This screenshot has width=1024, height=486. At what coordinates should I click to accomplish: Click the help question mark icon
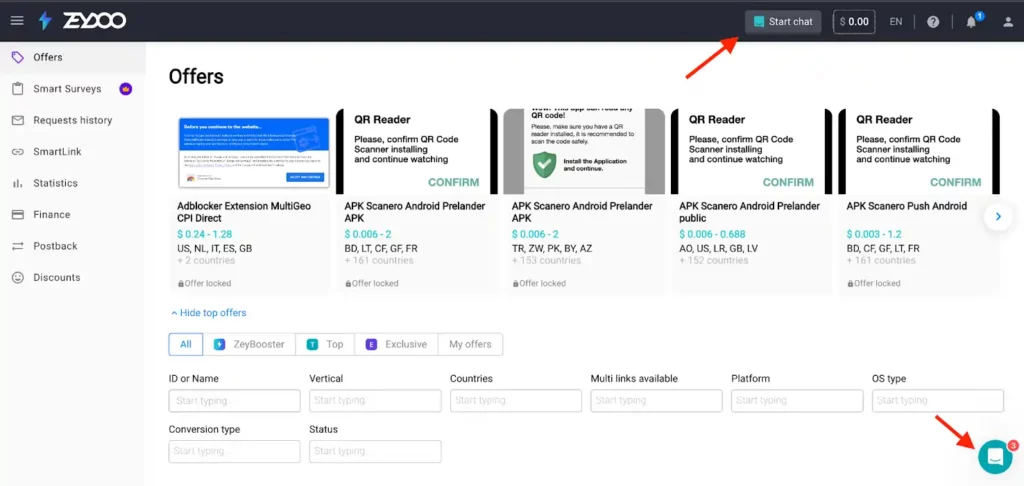click(933, 22)
